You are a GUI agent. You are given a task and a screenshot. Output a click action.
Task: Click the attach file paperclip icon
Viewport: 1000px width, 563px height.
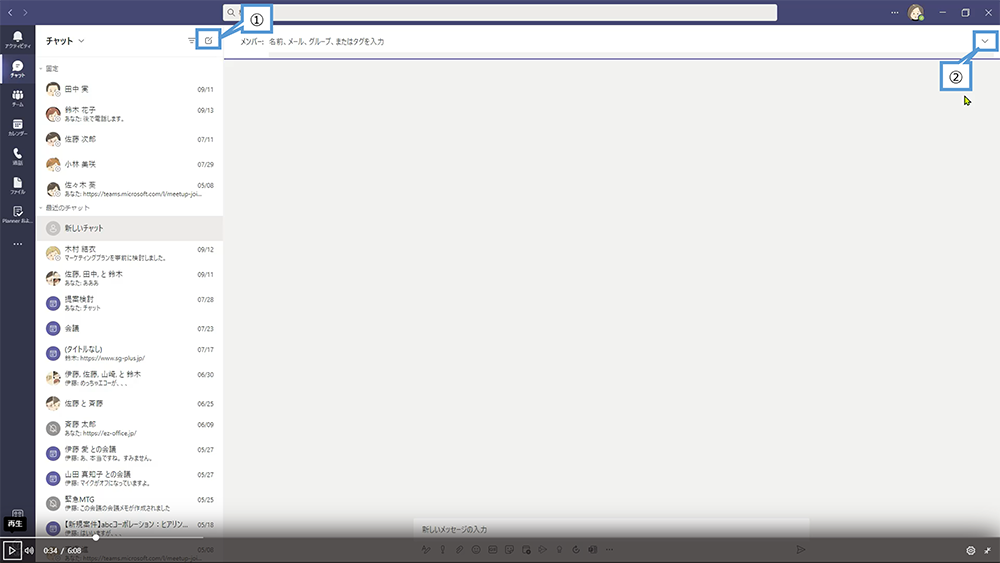459,549
